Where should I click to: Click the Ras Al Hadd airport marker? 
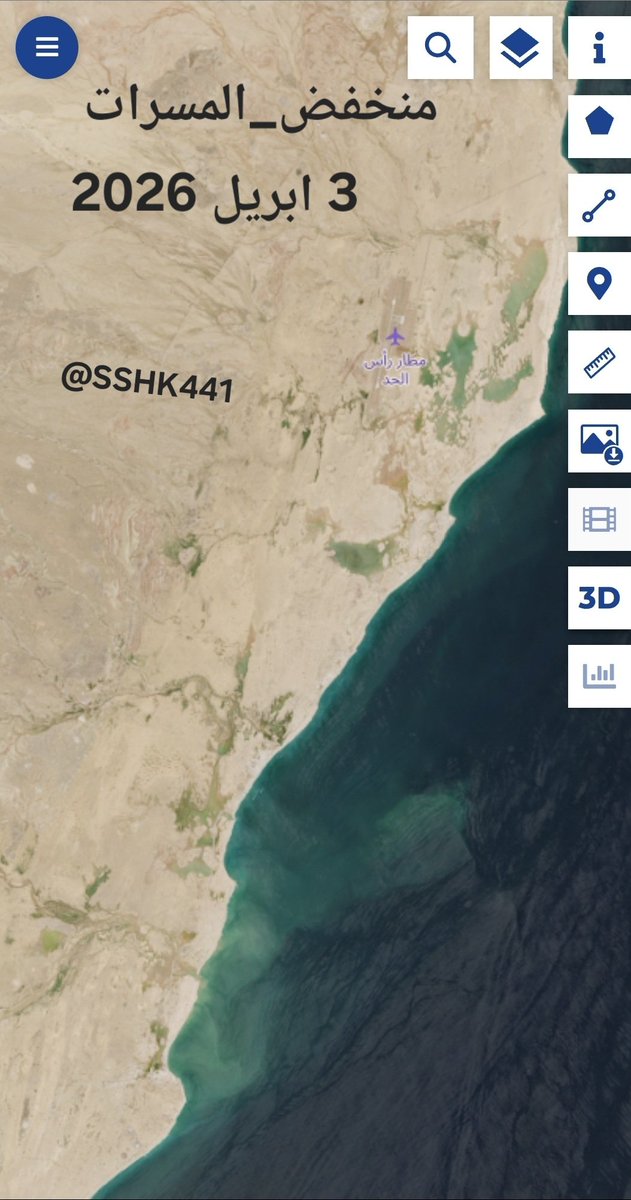click(396, 335)
